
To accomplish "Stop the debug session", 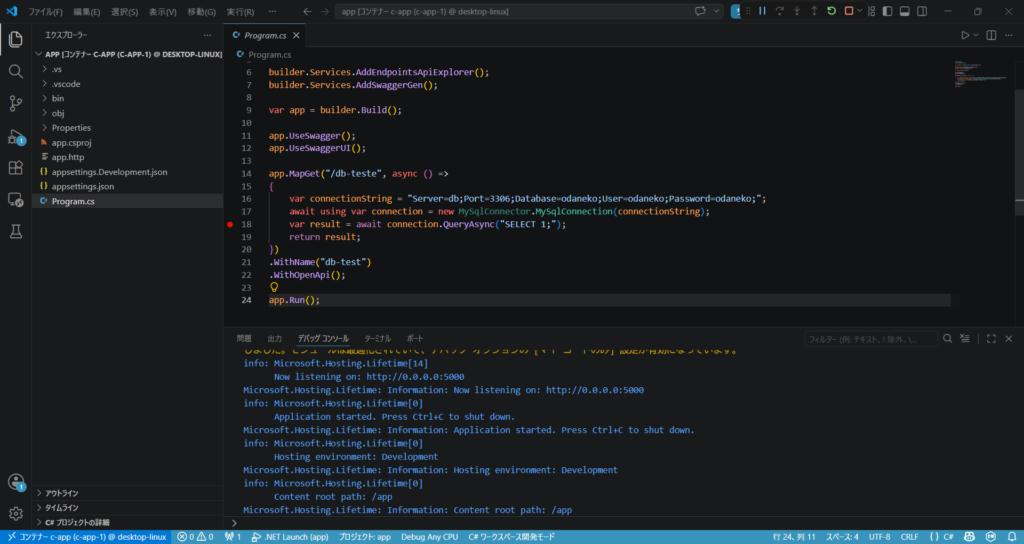I will (x=849, y=11).
